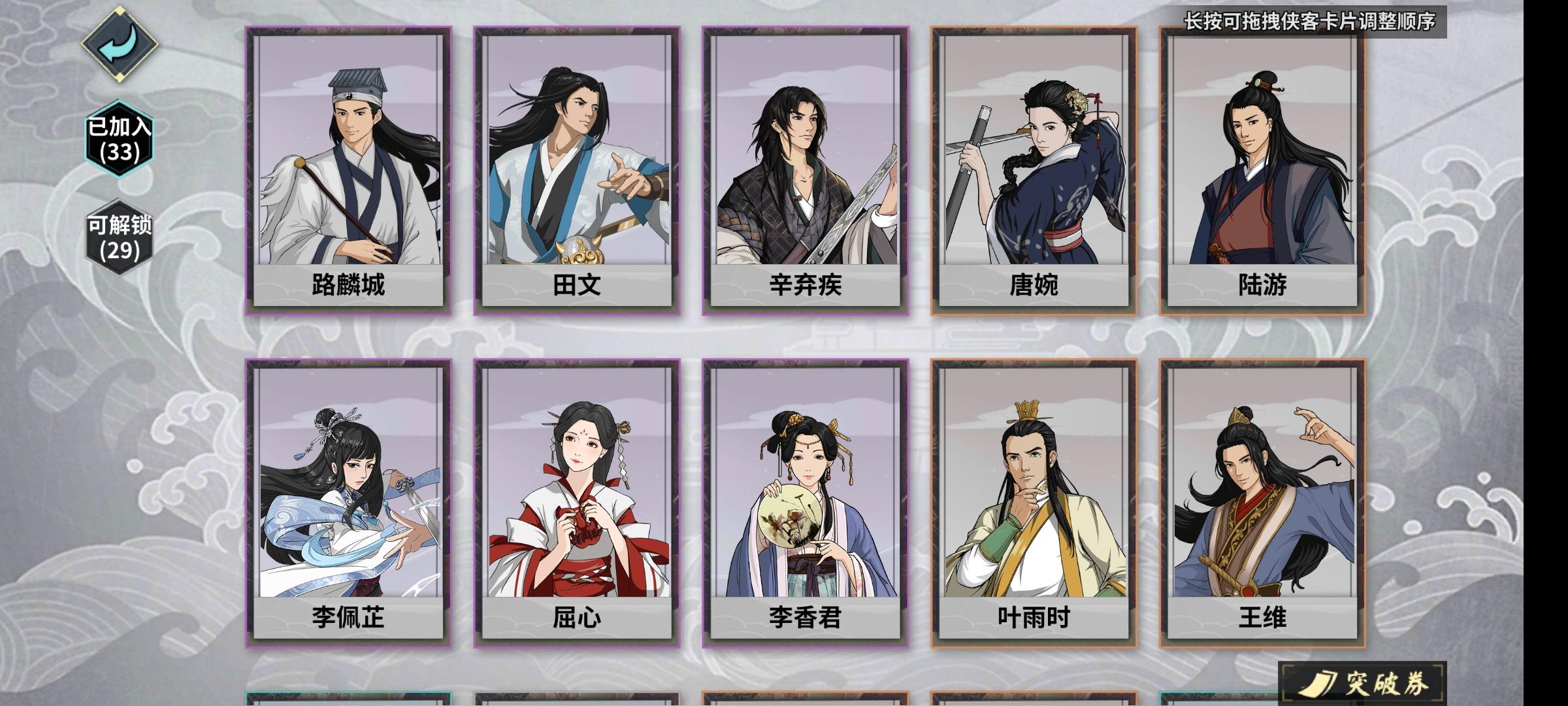Open the 突破券 button

coord(1363,684)
